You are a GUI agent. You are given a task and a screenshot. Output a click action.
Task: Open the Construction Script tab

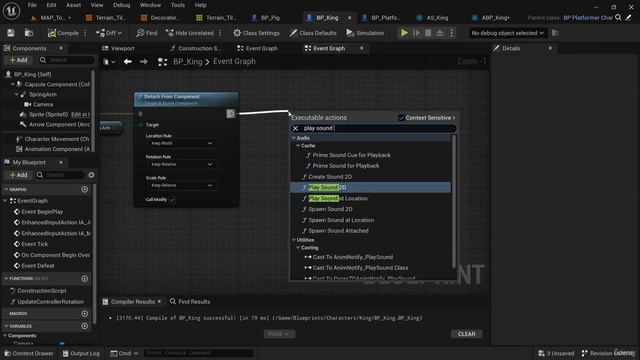(x=195, y=48)
